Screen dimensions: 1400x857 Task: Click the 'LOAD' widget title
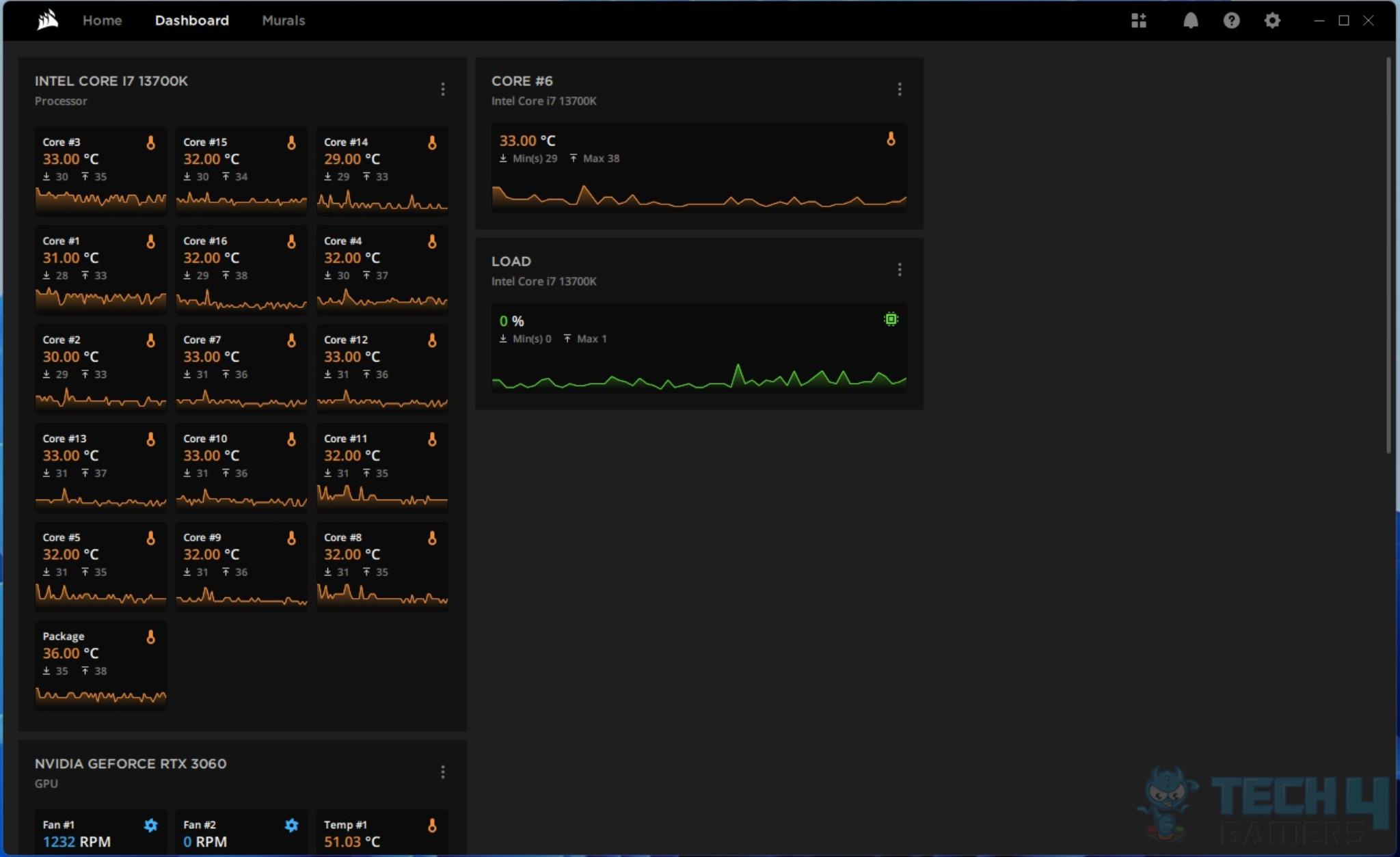511,261
